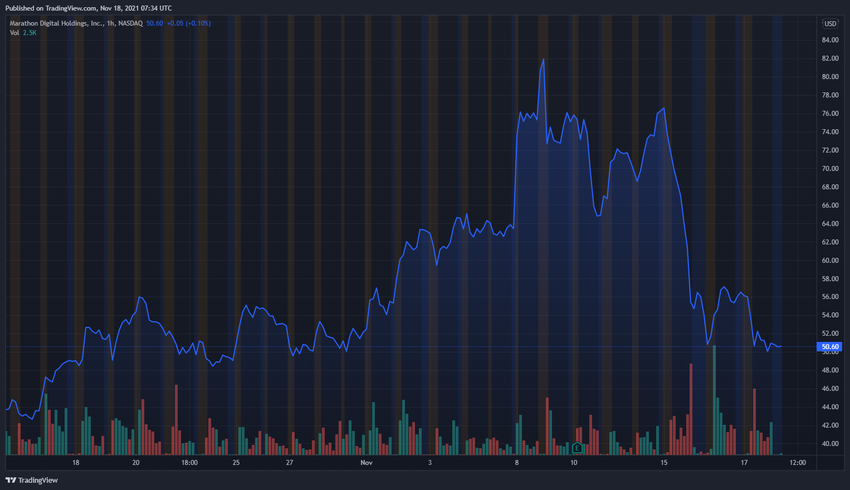Click the date label 3 on time axis
Screen dimensions: 850x490
coord(430,463)
